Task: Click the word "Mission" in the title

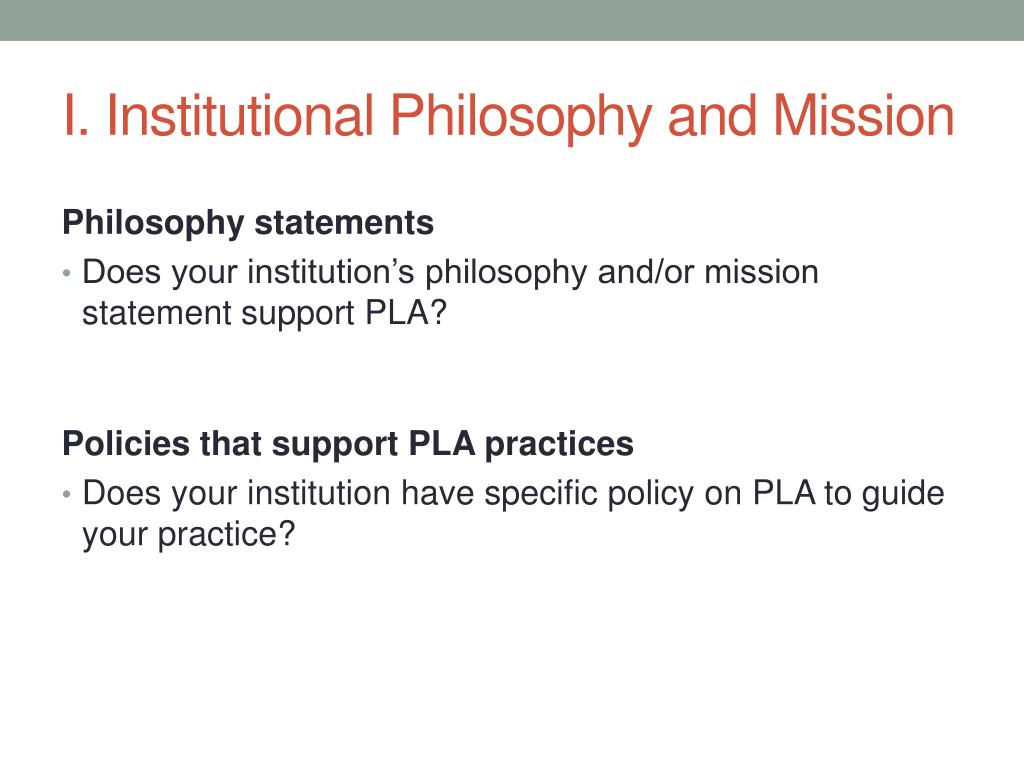Action: tap(864, 116)
